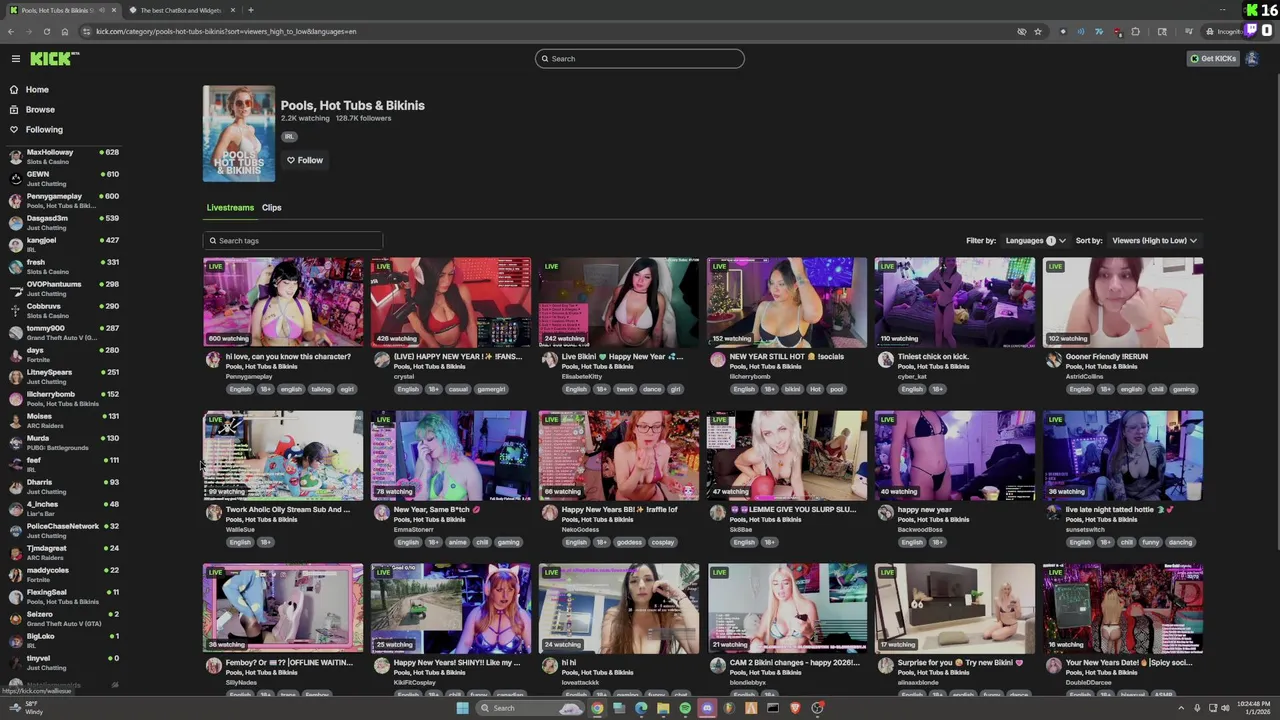This screenshot has height=720, width=1280.
Task: Open kangjoel channel in sidebar
Action: point(62,244)
